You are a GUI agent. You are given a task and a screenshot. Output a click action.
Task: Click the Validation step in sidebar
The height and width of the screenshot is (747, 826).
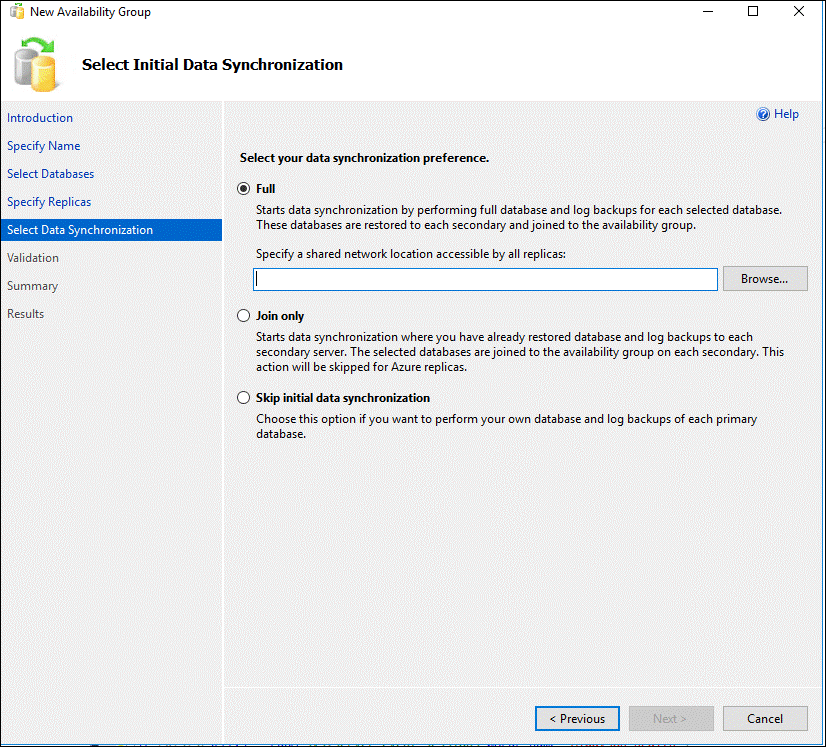[x=33, y=258]
